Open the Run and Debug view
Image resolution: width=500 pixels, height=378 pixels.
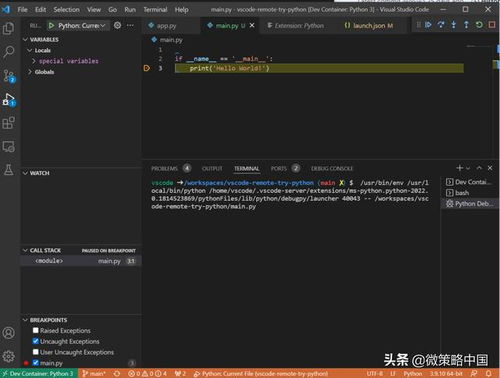(x=9, y=100)
